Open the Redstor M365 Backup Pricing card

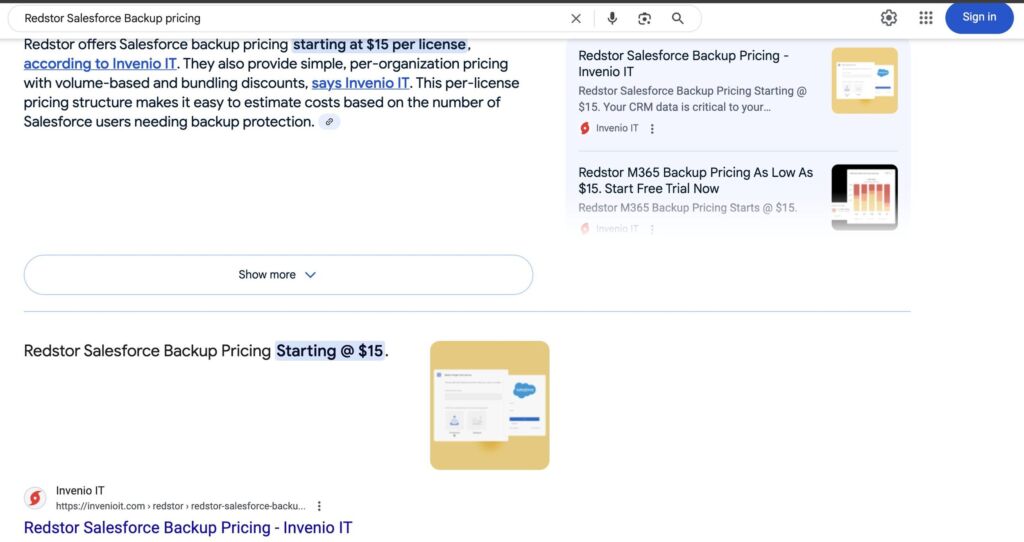695,180
